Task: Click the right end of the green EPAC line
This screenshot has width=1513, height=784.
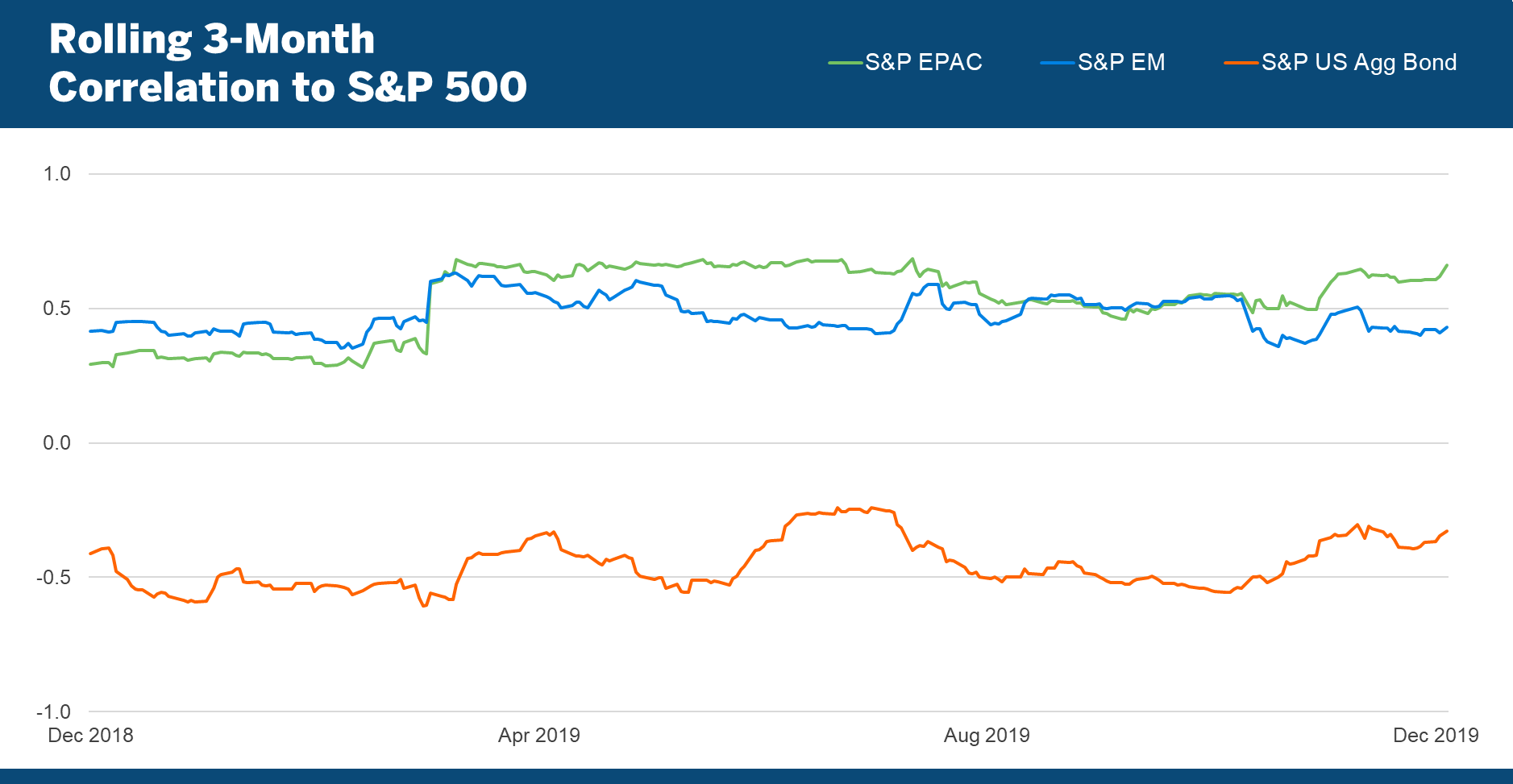Action: [x=1447, y=265]
